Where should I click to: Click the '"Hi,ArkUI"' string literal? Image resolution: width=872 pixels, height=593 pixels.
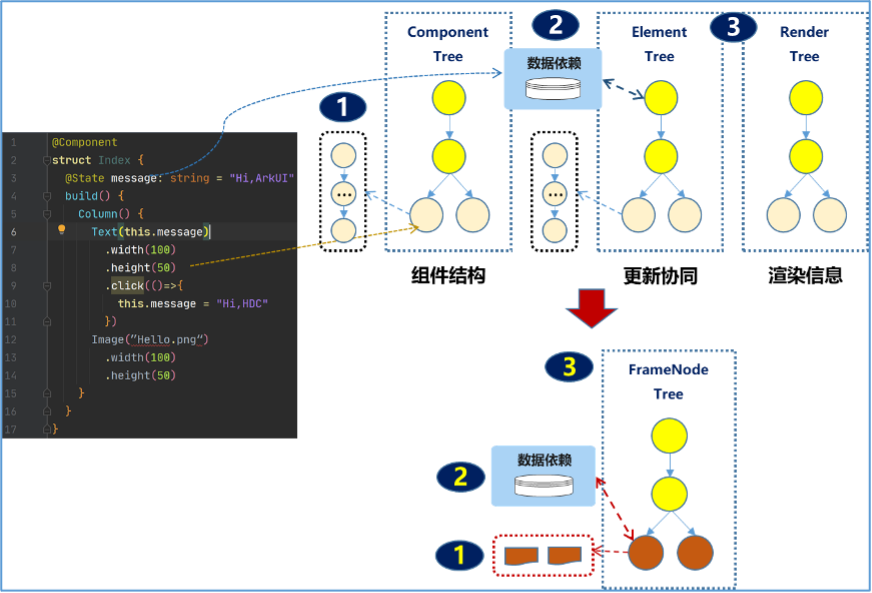pyautogui.click(x=261, y=179)
